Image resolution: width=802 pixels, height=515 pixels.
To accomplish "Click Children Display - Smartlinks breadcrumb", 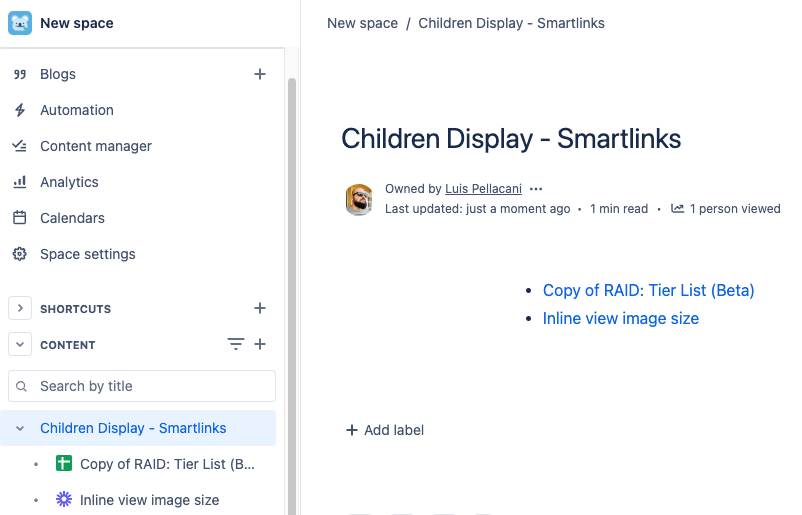I will coord(511,23).
